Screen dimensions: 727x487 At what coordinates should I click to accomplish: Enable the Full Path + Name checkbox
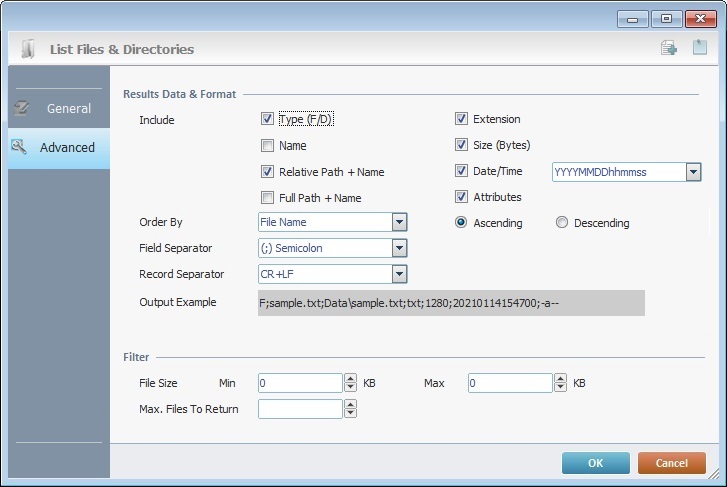point(267,198)
